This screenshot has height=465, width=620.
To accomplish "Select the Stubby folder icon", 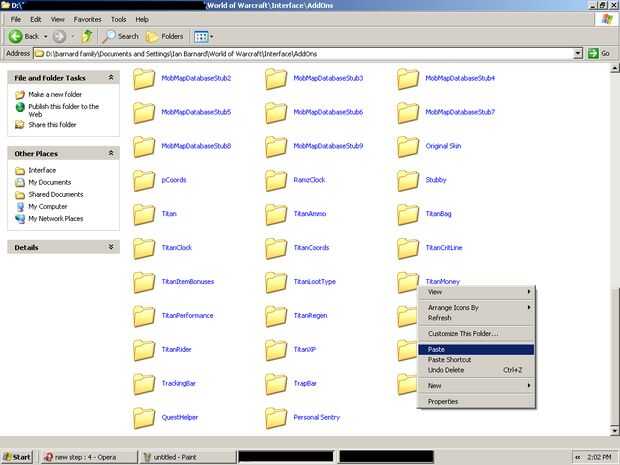I will pyautogui.click(x=408, y=180).
